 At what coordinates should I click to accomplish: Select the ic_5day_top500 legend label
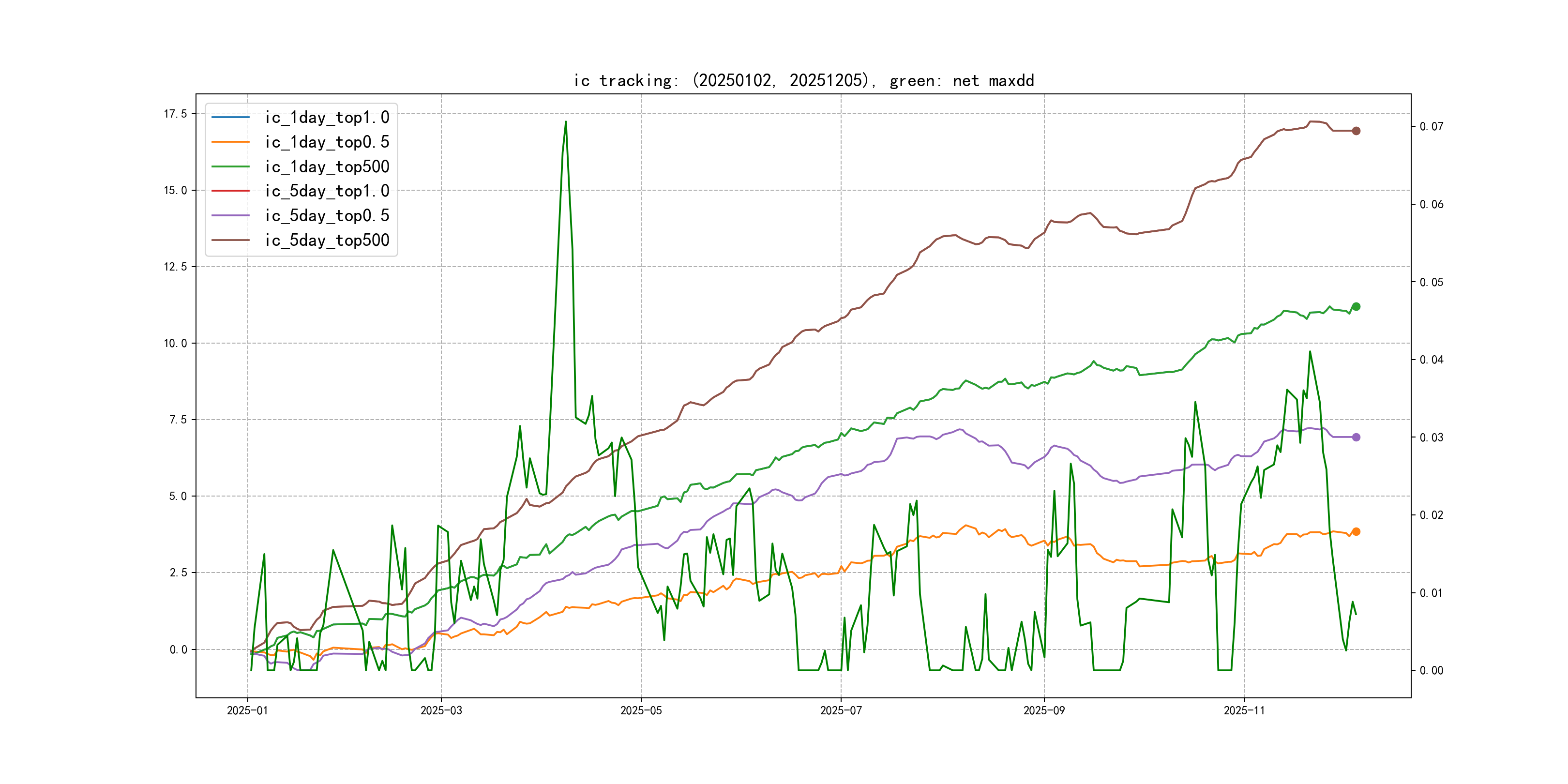327,241
